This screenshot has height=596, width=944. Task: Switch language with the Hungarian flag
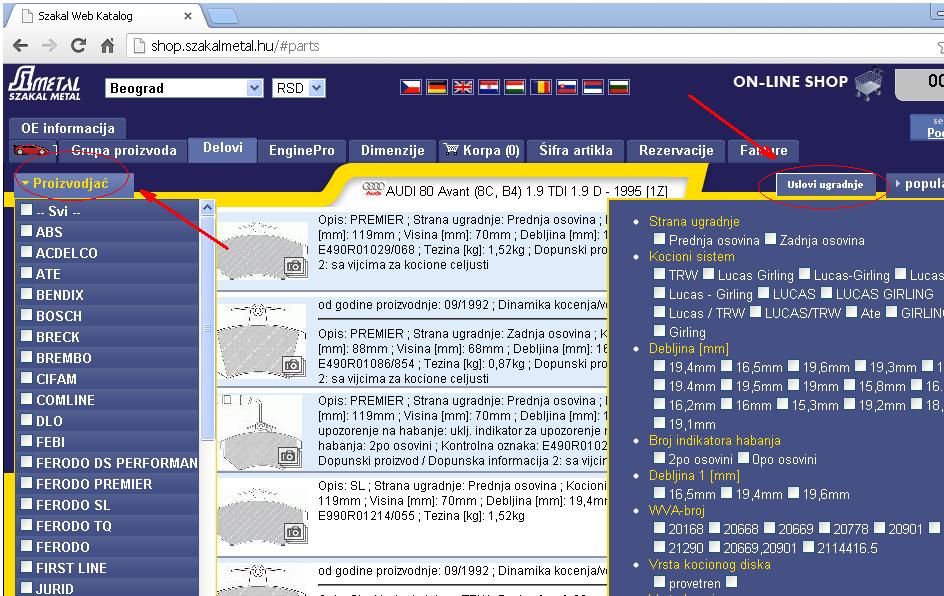click(515, 87)
